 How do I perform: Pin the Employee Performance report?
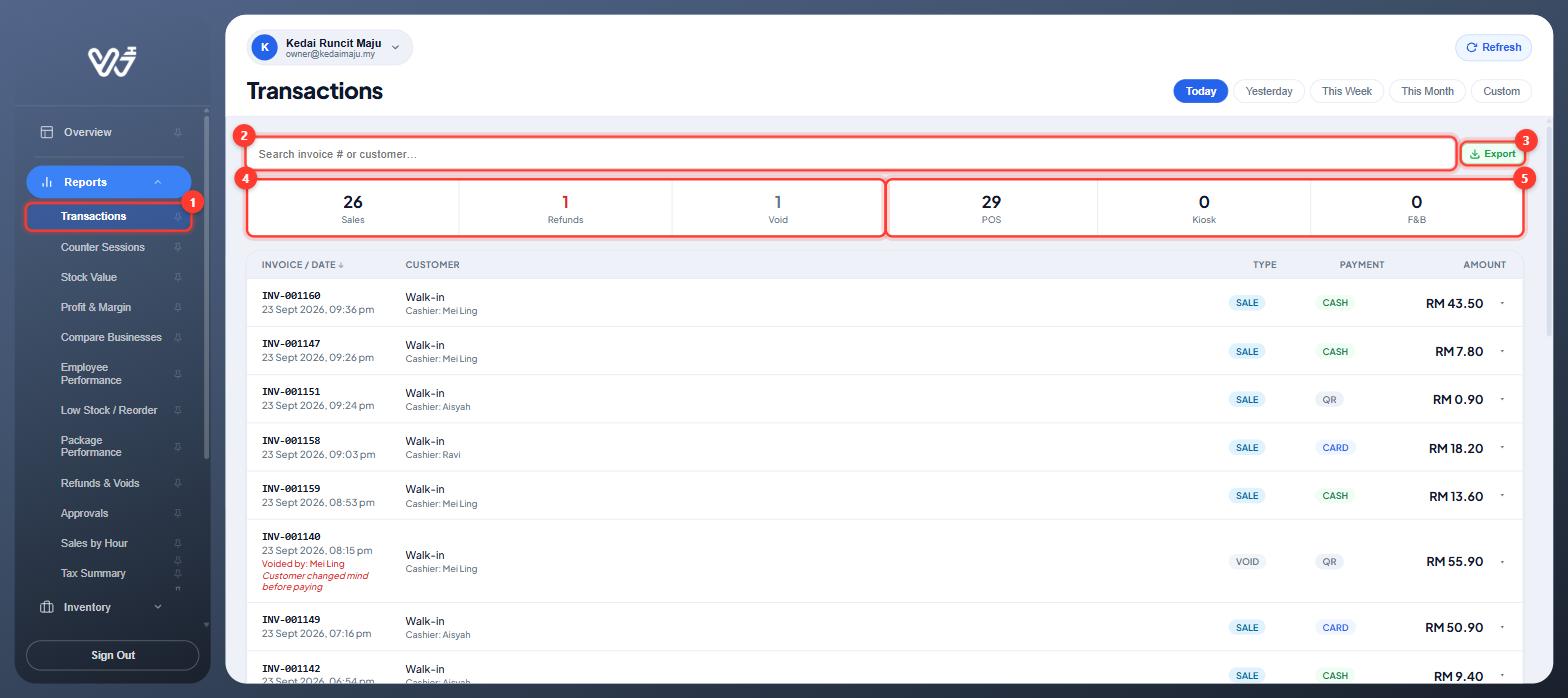178,374
